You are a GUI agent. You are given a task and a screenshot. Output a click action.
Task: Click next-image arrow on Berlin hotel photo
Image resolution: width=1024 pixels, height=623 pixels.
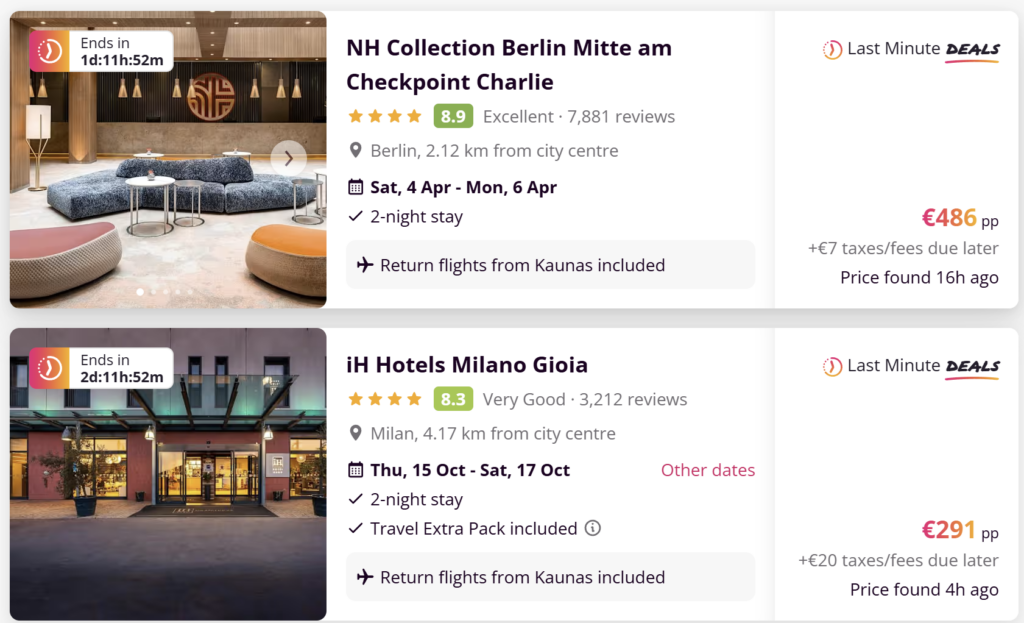(x=289, y=157)
